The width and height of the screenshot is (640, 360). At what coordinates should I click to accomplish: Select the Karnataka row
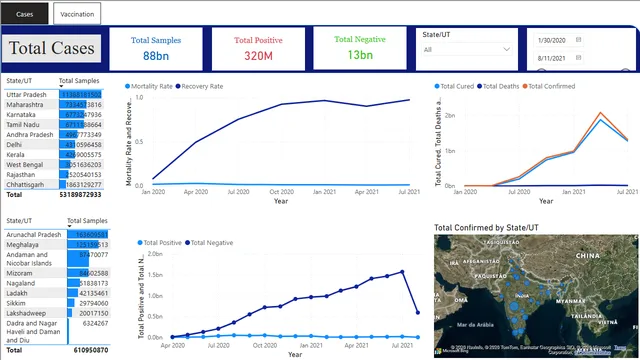point(54,115)
